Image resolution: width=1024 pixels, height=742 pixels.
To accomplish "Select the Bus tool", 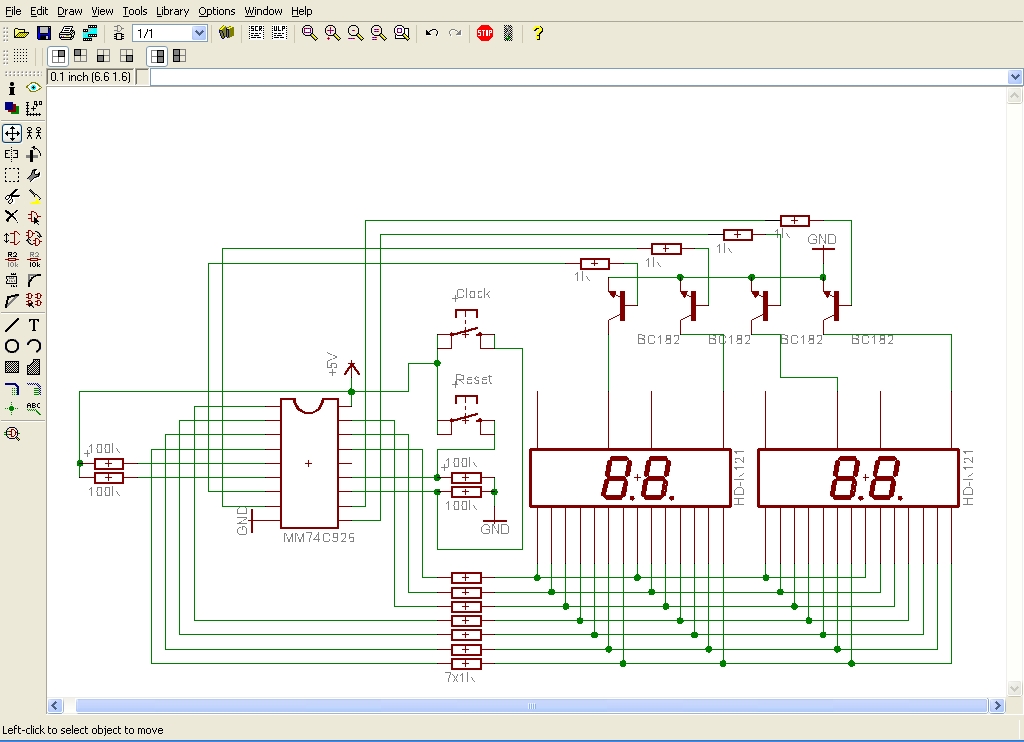I will click(x=12, y=389).
